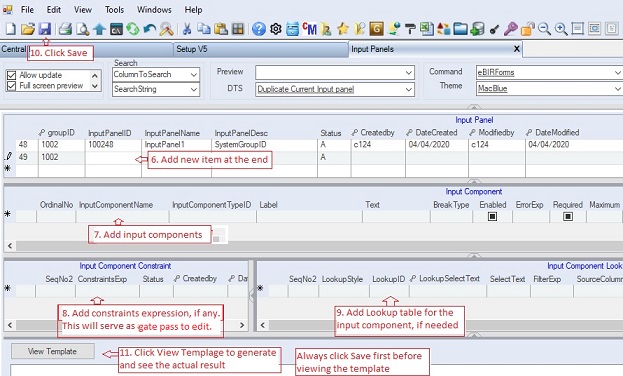Click the grid tiles icon
This screenshot has height=376, width=623.
[238, 29]
